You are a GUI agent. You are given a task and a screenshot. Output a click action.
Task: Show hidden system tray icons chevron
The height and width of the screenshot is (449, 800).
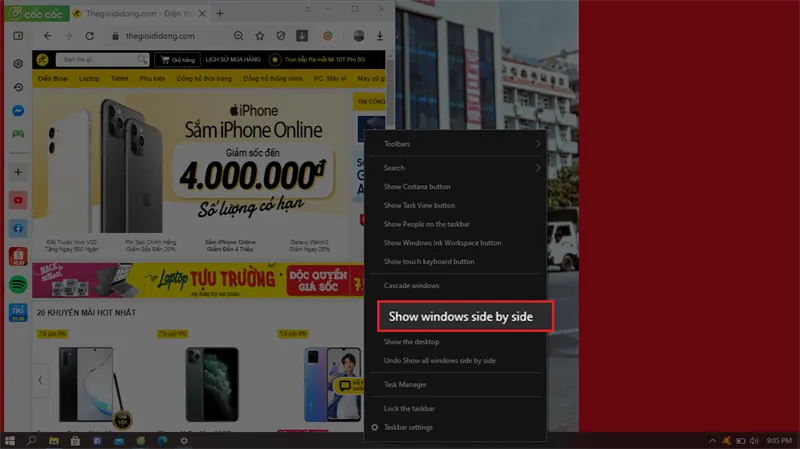pyautogui.click(x=712, y=440)
